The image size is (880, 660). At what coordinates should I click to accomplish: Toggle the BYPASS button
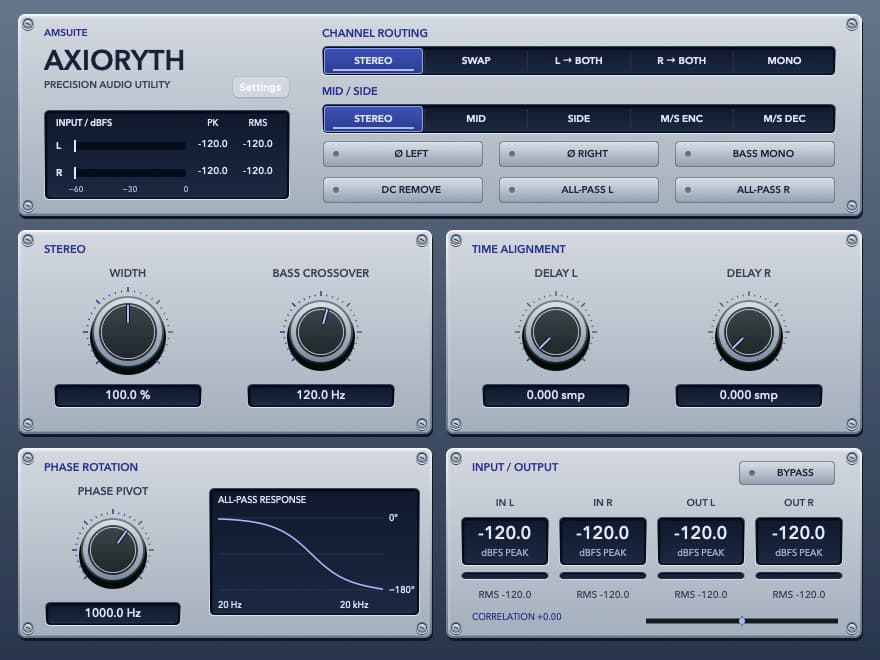pyautogui.click(x=787, y=473)
